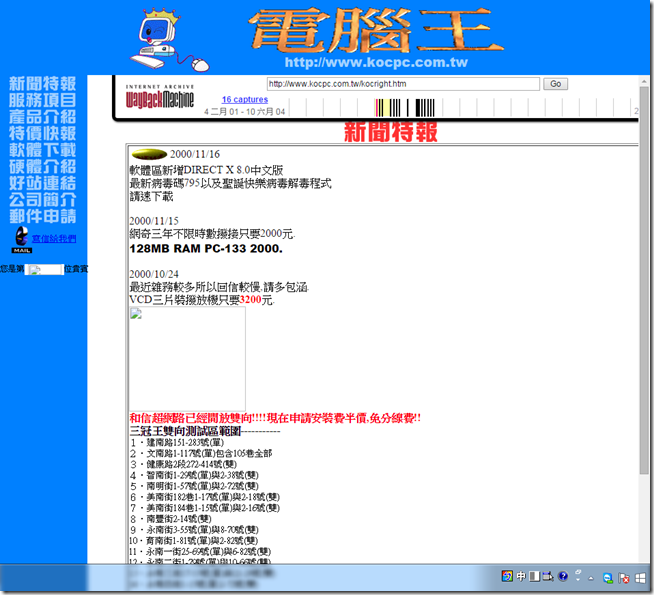Click the 電腦王 title banner
Screen dimensions: 654x595
pos(377,31)
